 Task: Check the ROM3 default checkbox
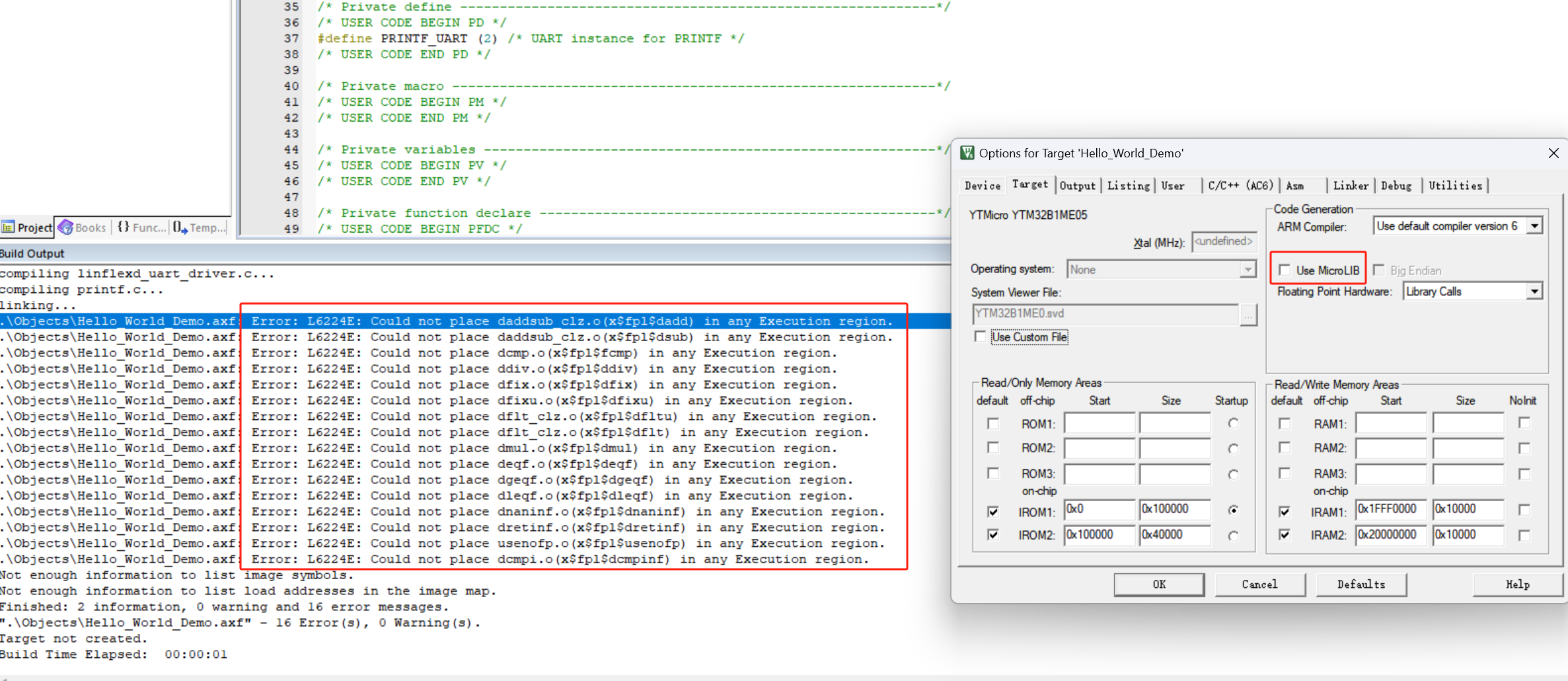click(992, 473)
